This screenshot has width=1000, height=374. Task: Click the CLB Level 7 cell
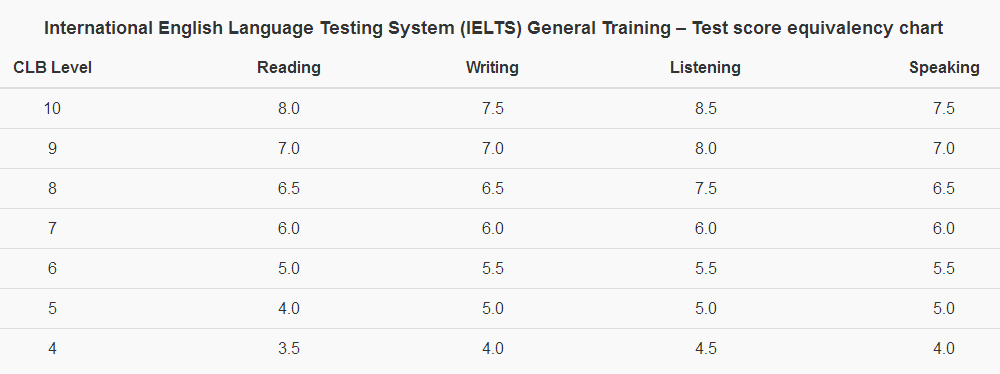(x=52, y=228)
